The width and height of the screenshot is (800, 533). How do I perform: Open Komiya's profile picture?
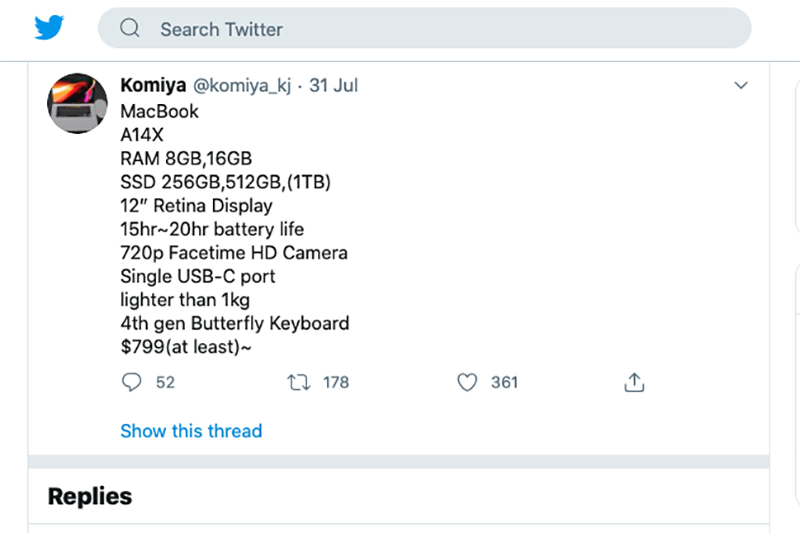[77, 104]
